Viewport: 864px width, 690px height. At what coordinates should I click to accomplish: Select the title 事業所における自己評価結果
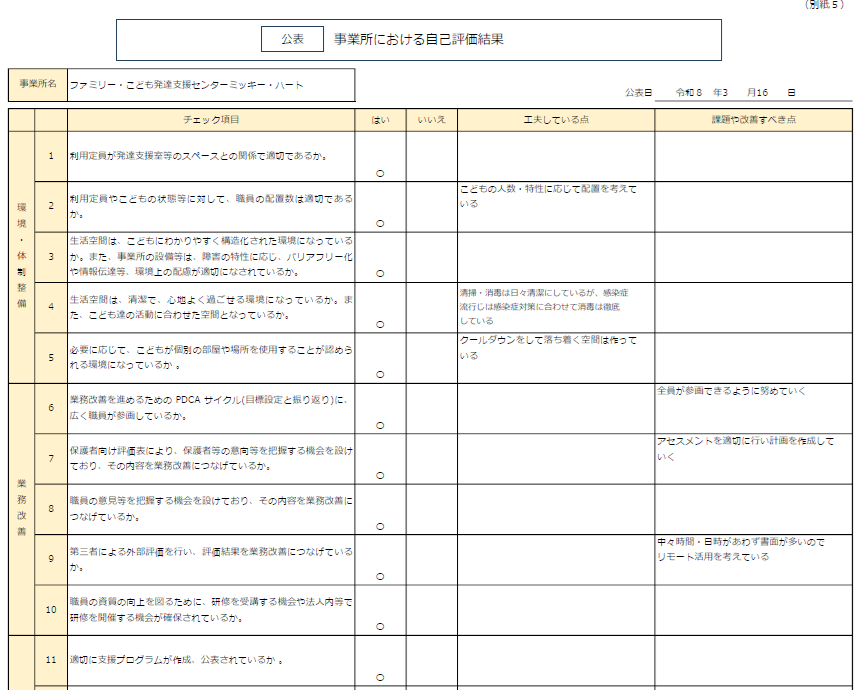pyautogui.click(x=418, y=40)
